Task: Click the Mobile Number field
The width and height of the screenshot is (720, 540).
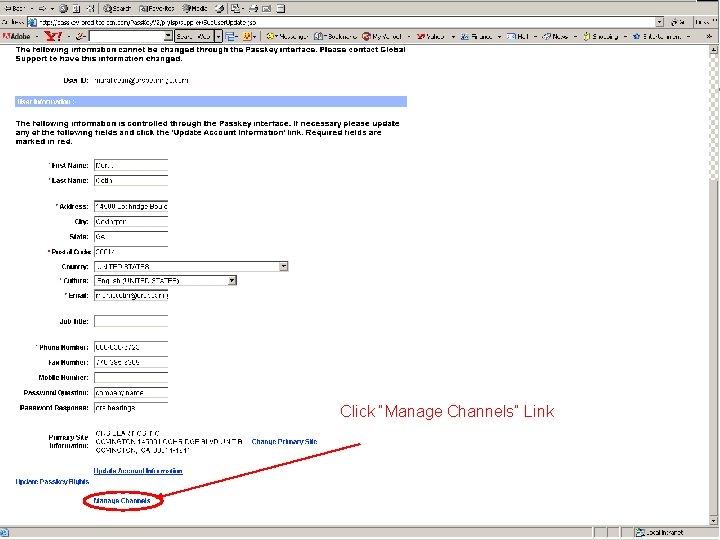Action: coord(131,377)
